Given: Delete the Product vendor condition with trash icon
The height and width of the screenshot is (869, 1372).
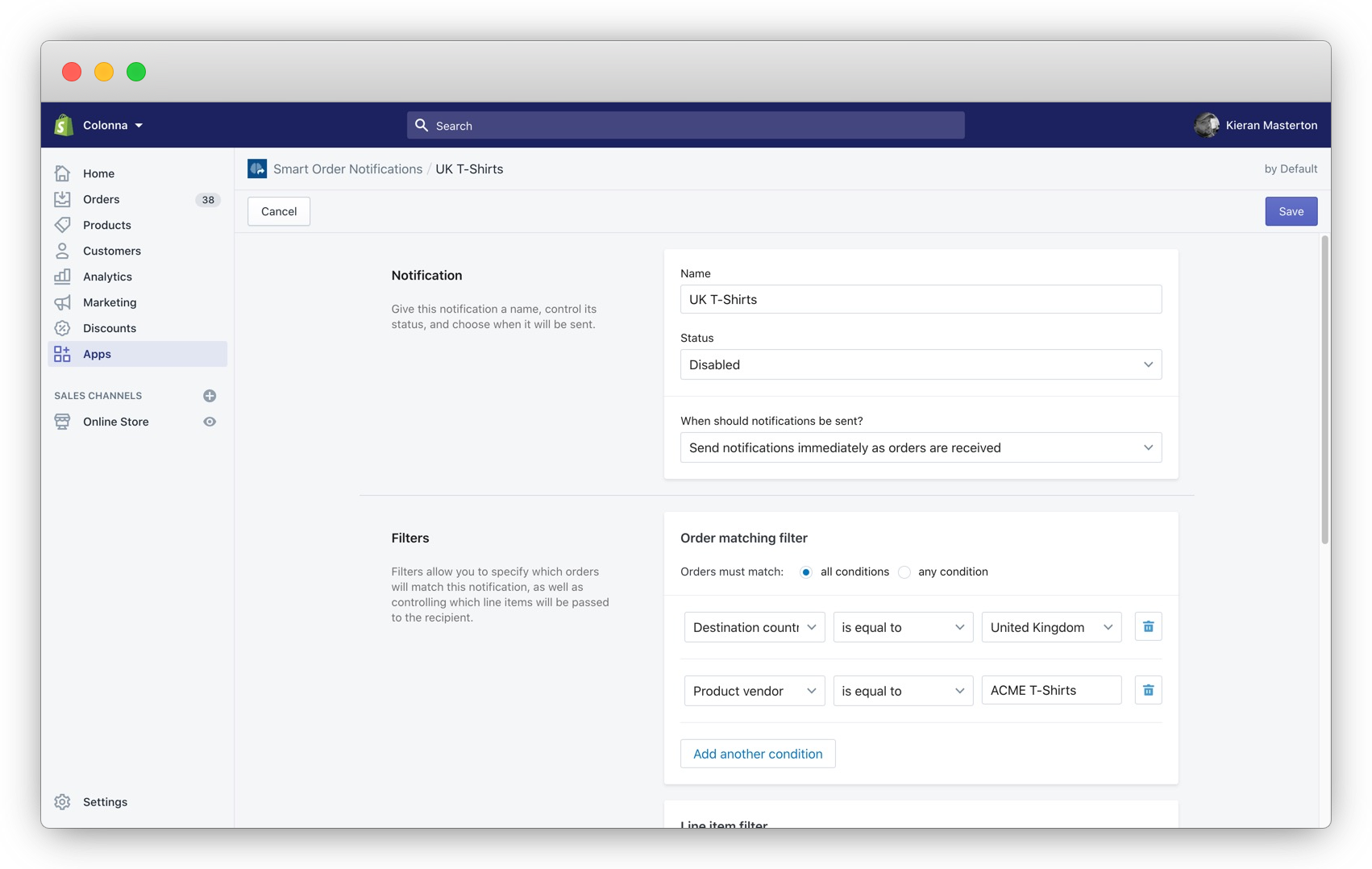Looking at the screenshot, I should point(1148,690).
